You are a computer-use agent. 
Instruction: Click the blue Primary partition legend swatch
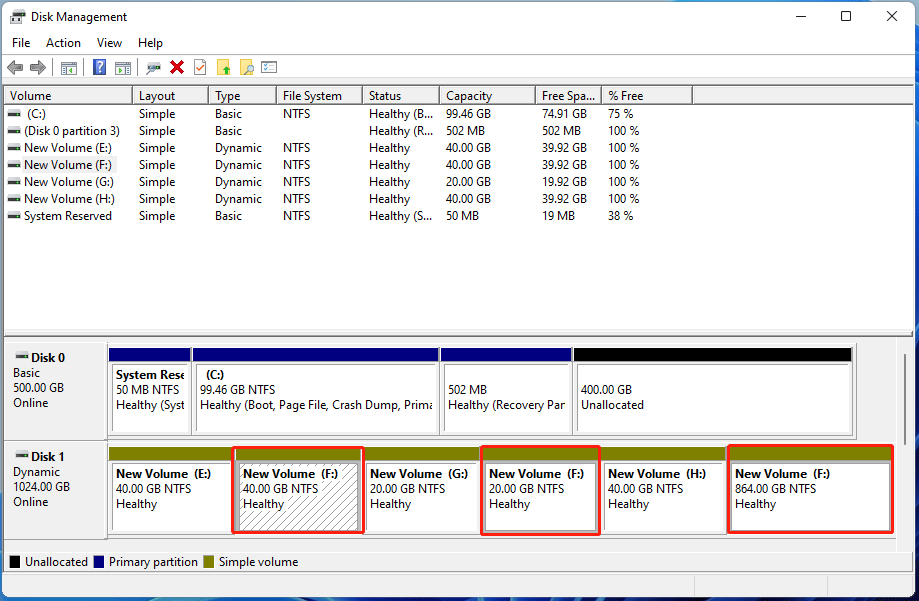point(98,562)
